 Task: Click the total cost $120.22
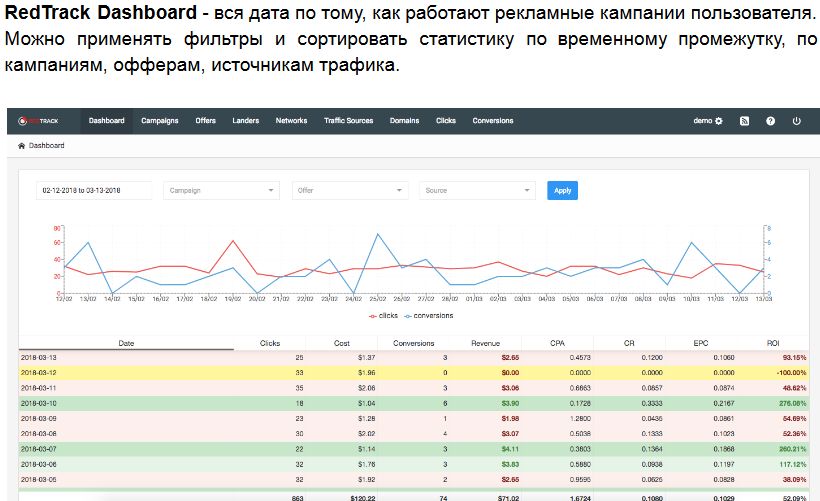(x=363, y=498)
